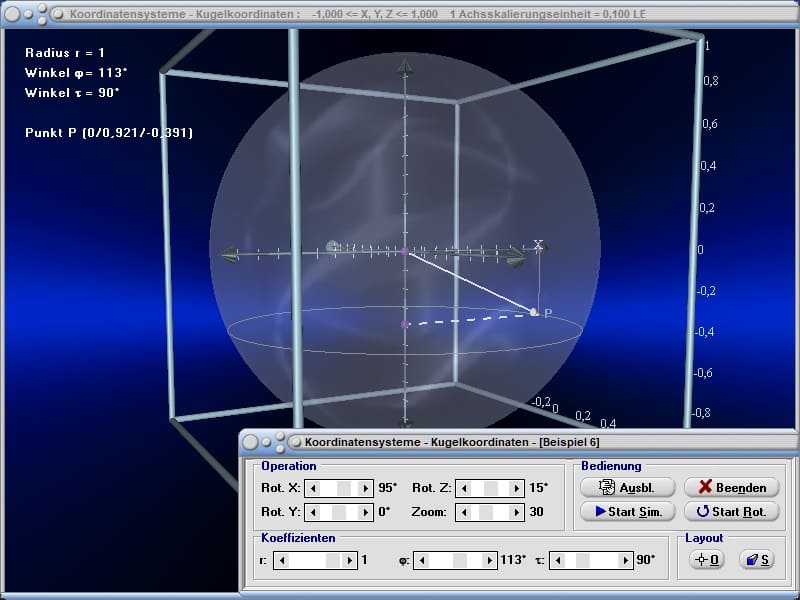Click the τ coefficient value '90°'
This screenshot has width=800, height=600.
coord(646,560)
